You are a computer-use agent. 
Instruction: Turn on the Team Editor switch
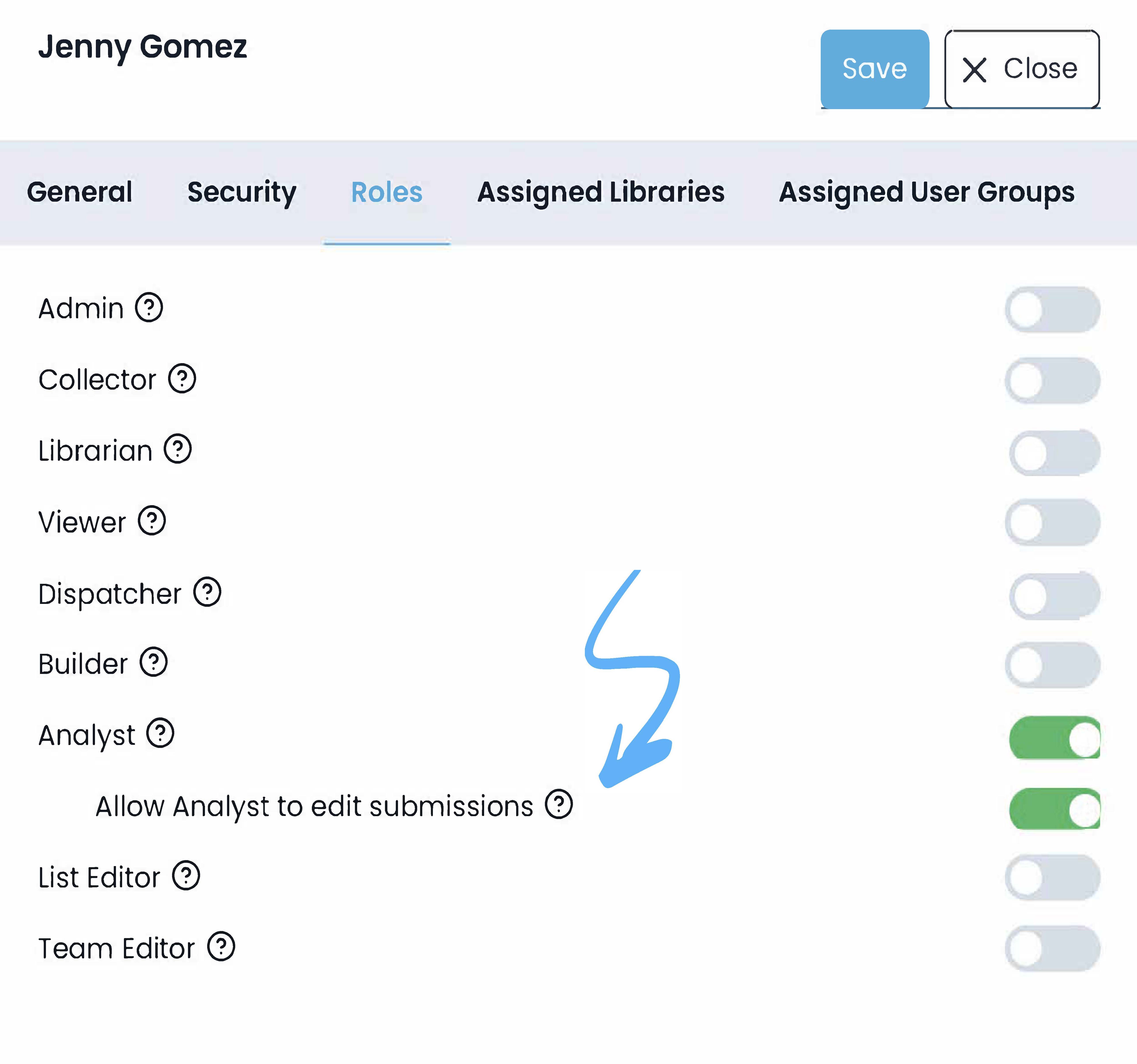1052,948
